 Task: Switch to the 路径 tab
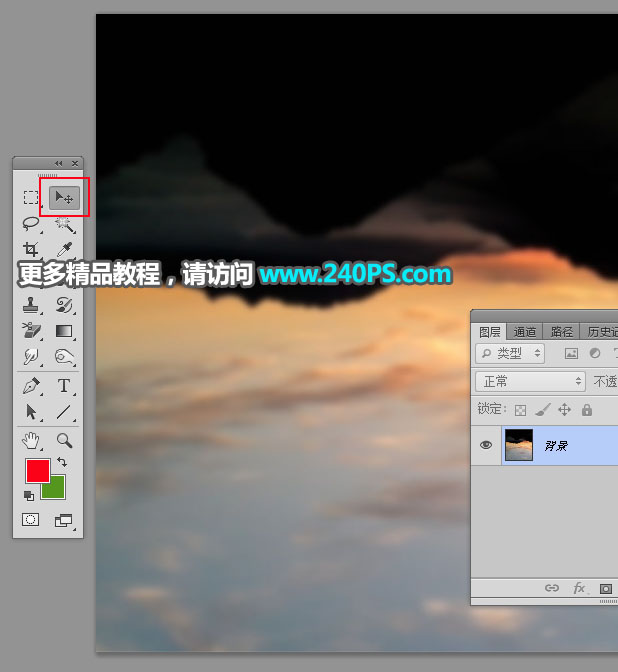click(x=562, y=332)
